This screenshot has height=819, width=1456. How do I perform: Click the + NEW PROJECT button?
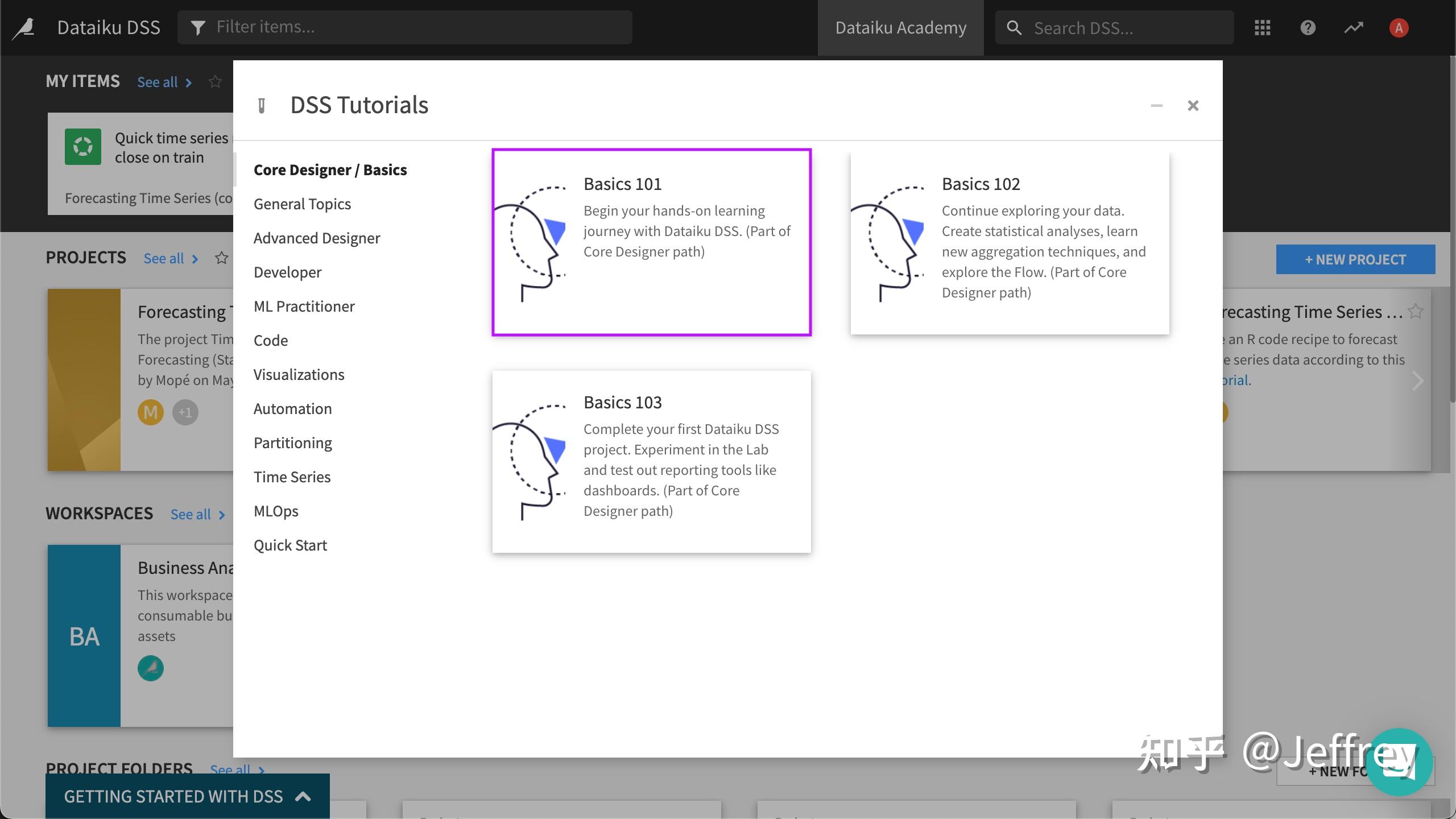[x=1355, y=259]
